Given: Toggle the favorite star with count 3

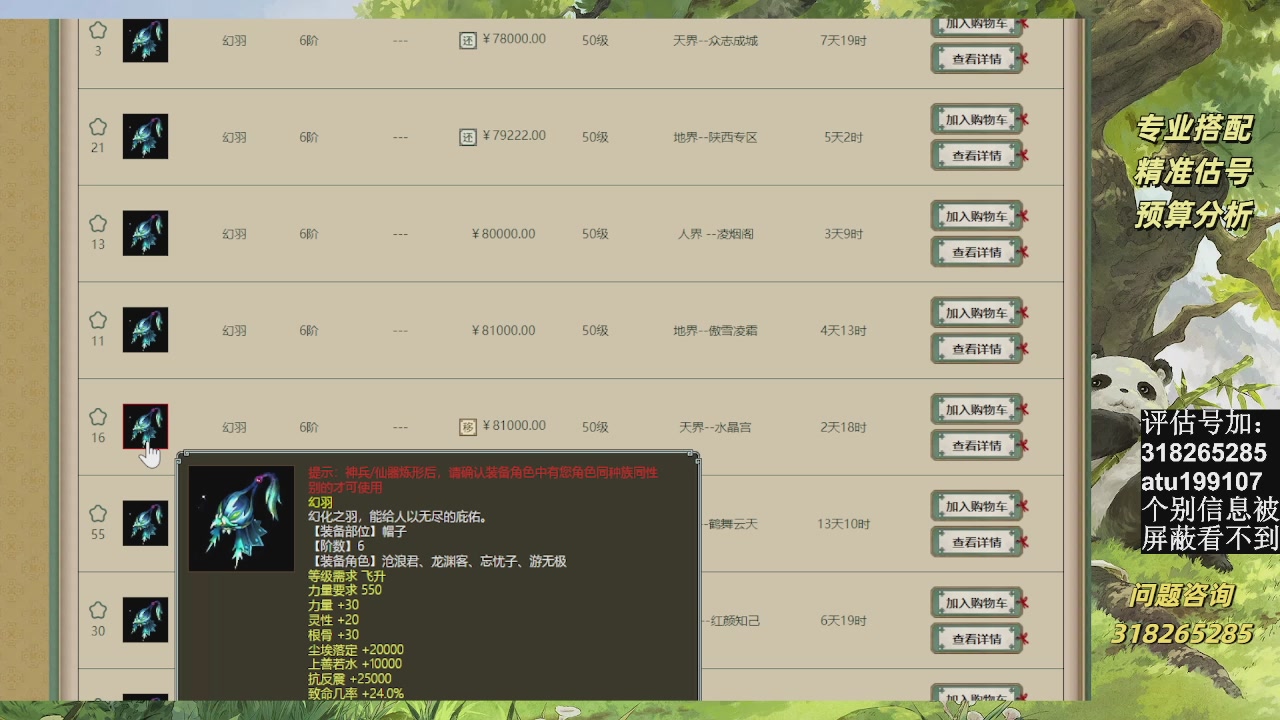Looking at the screenshot, I should 97,30.
